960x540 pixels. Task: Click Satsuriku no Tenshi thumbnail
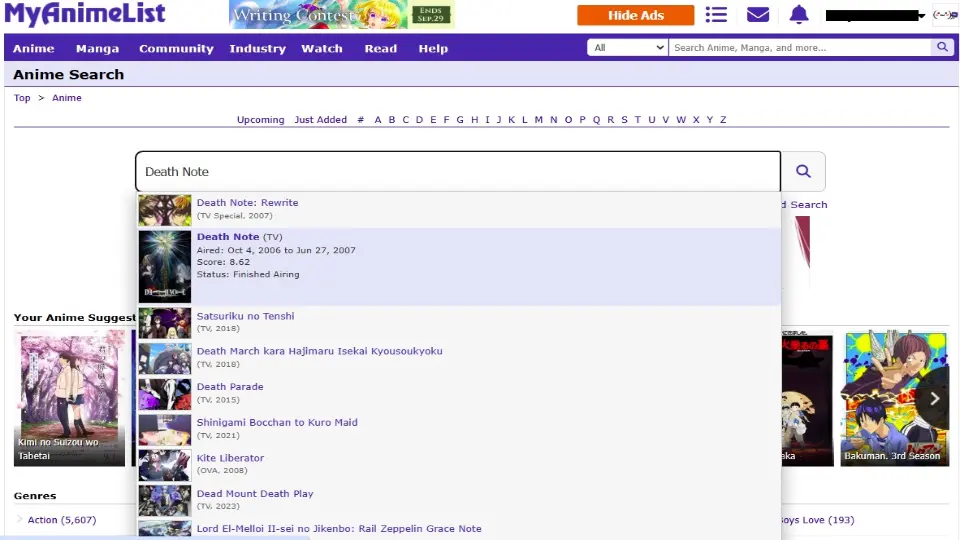pyautogui.click(x=165, y=323)
